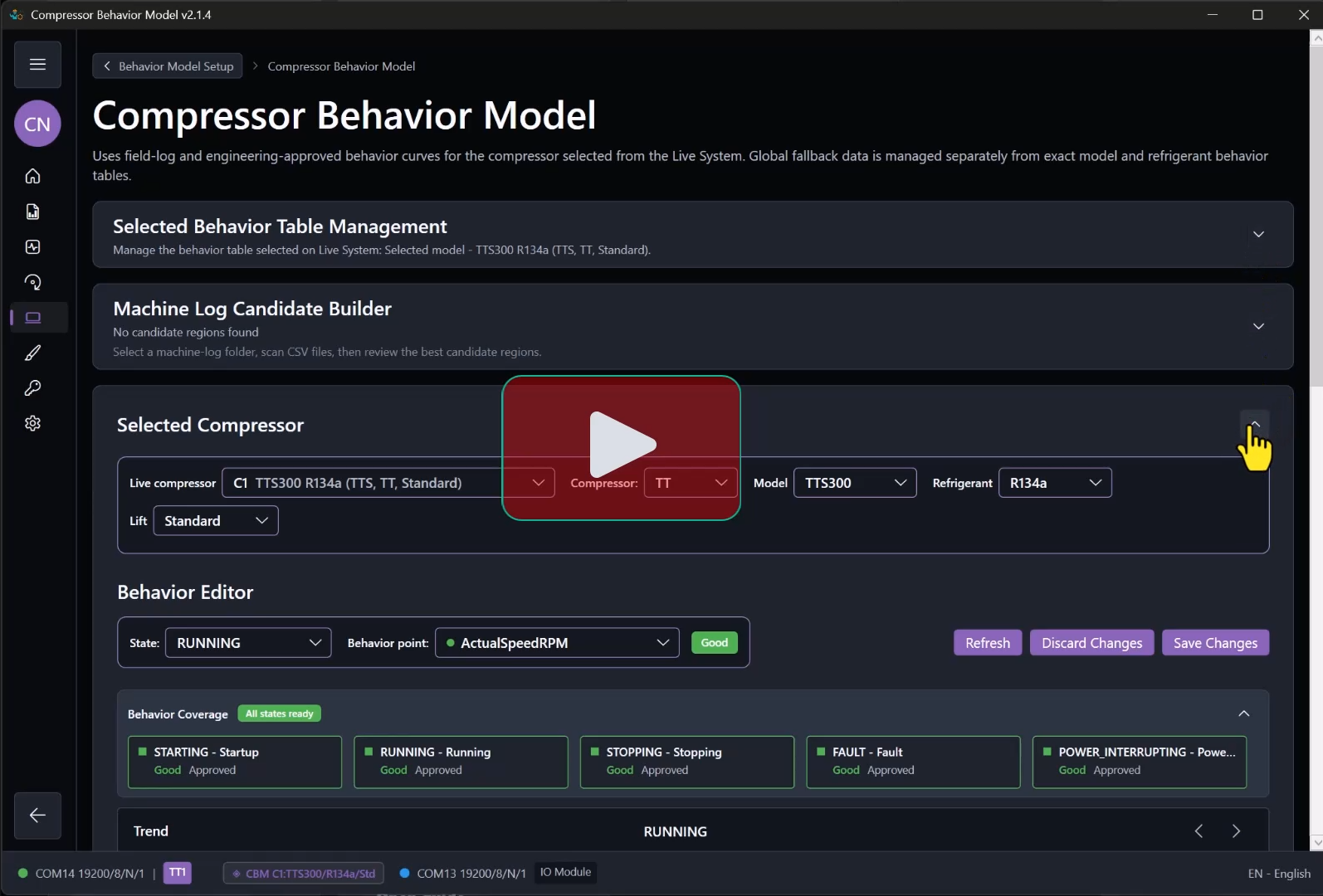Click COM14 19200/8/N/1 connection status

pos(81,874)
